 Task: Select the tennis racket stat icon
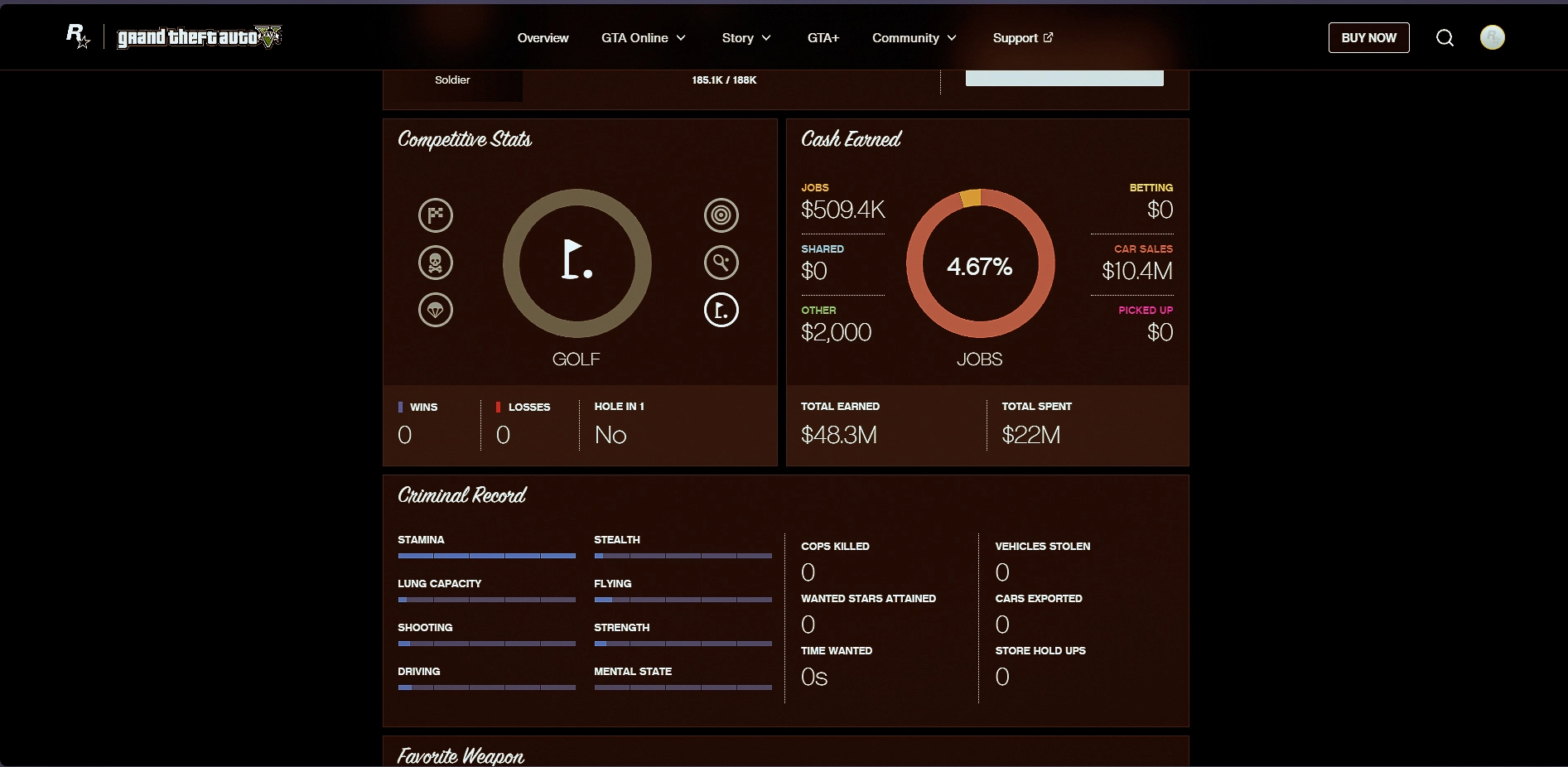click(721, 263)
